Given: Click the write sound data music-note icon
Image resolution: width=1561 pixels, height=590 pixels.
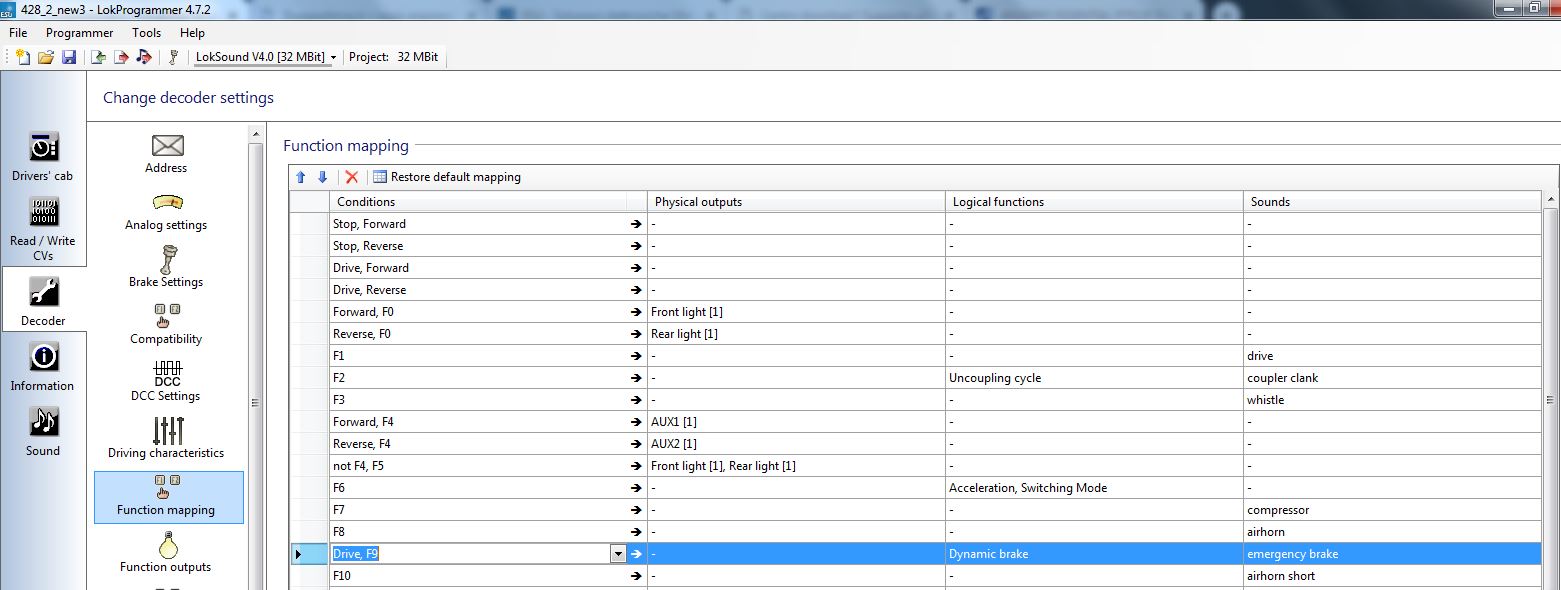Looking at the screenshot, I should (x=144, y=57).
